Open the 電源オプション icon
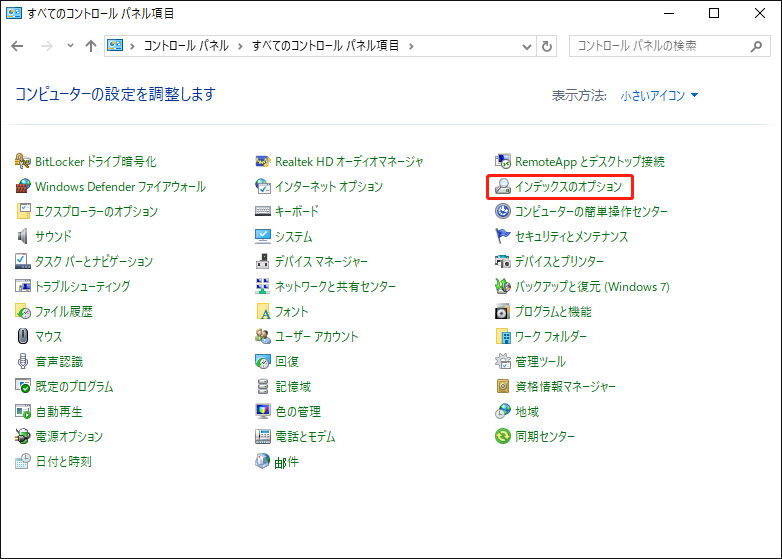This screenshot has height=559, width=782. tap(22, 436)
